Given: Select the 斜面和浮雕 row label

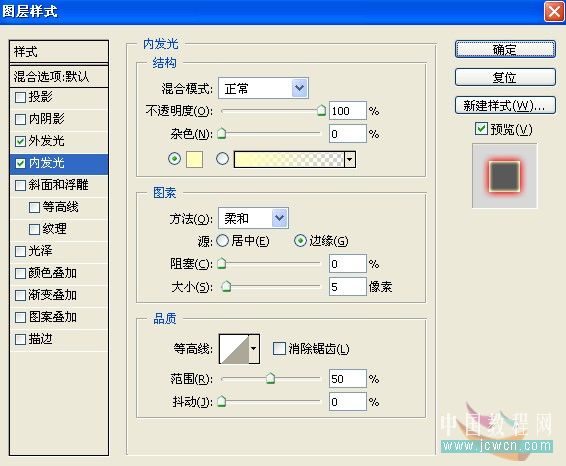Looking at the screenshot, I should click(x=58, y=185).
